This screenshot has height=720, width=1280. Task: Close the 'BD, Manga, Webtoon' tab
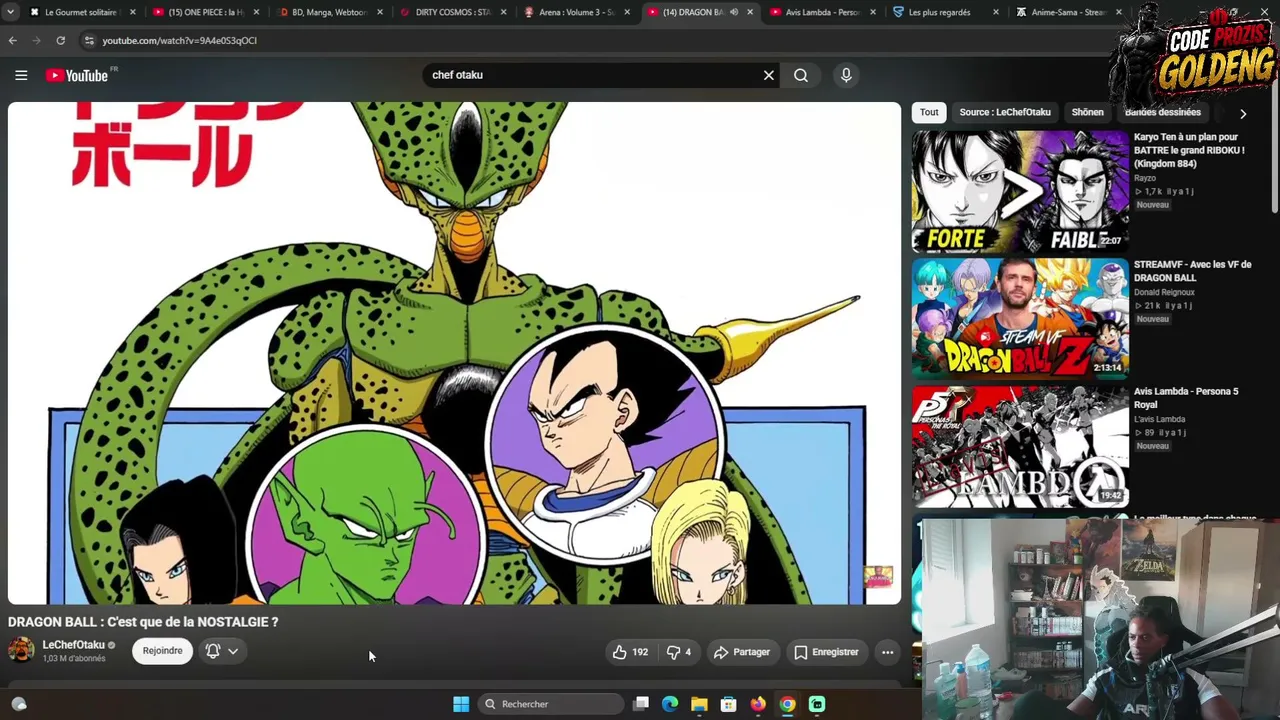coord(380,12)
